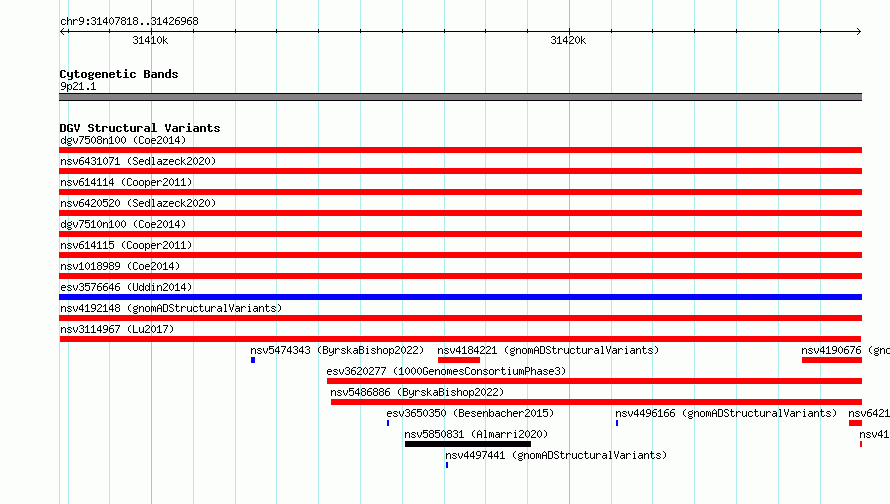The width and height of the screenshot is (890, 504).
Task: Click the red bar under nsv4192148
Action: click(x=460, y=318)
